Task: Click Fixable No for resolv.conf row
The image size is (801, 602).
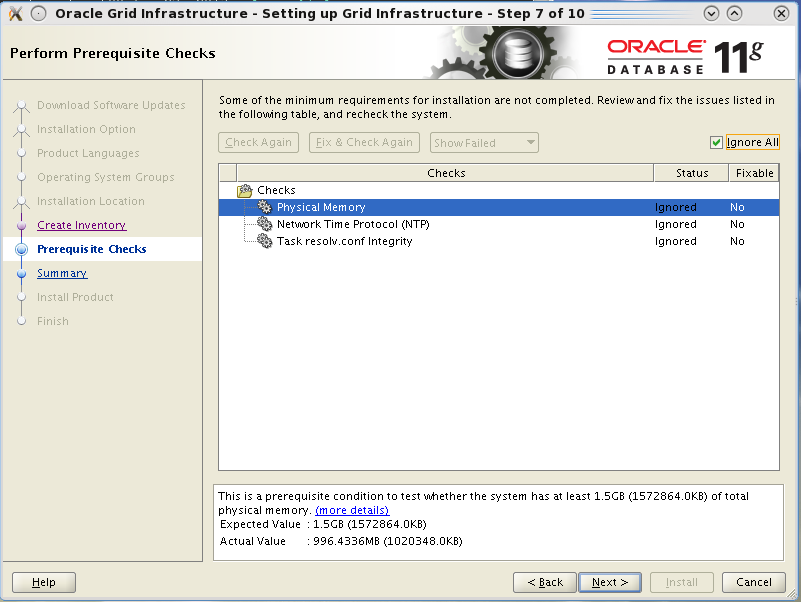Action: [x=737, y=241]
